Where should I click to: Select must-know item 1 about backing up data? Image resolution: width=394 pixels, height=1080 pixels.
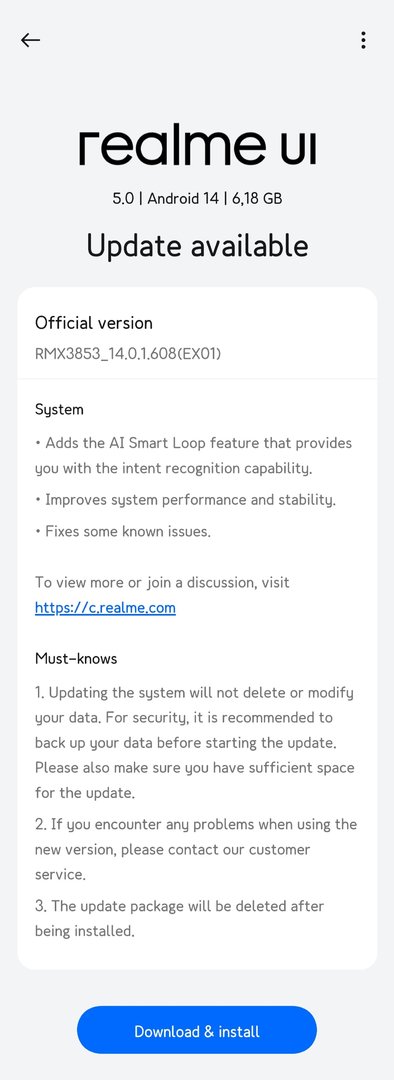(x=194, y=742)
